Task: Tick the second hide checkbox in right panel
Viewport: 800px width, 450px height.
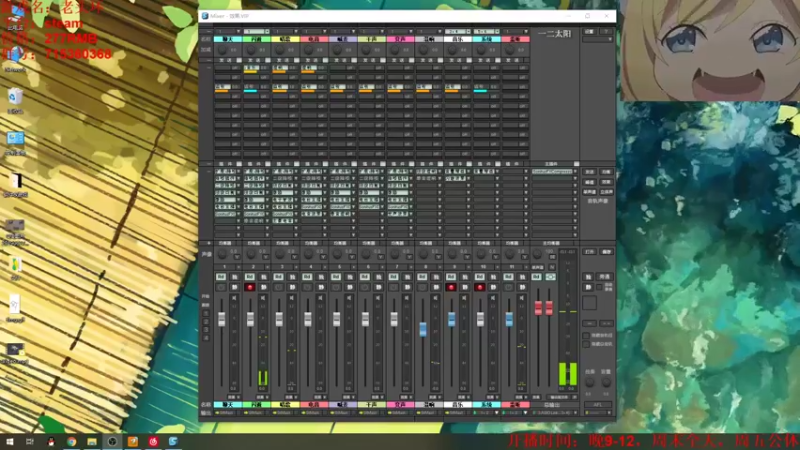Action: point(586,344)
